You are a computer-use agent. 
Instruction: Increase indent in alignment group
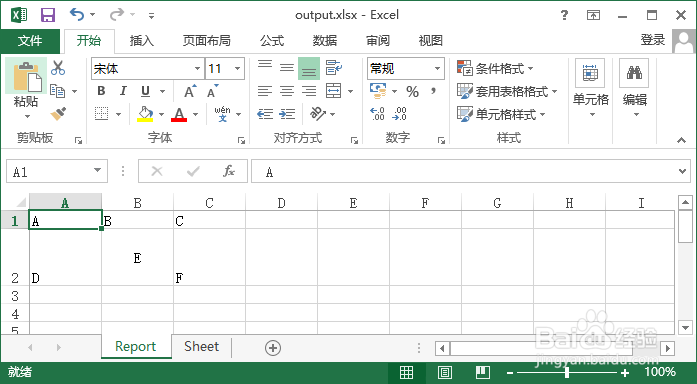click(x=287, y=114)
